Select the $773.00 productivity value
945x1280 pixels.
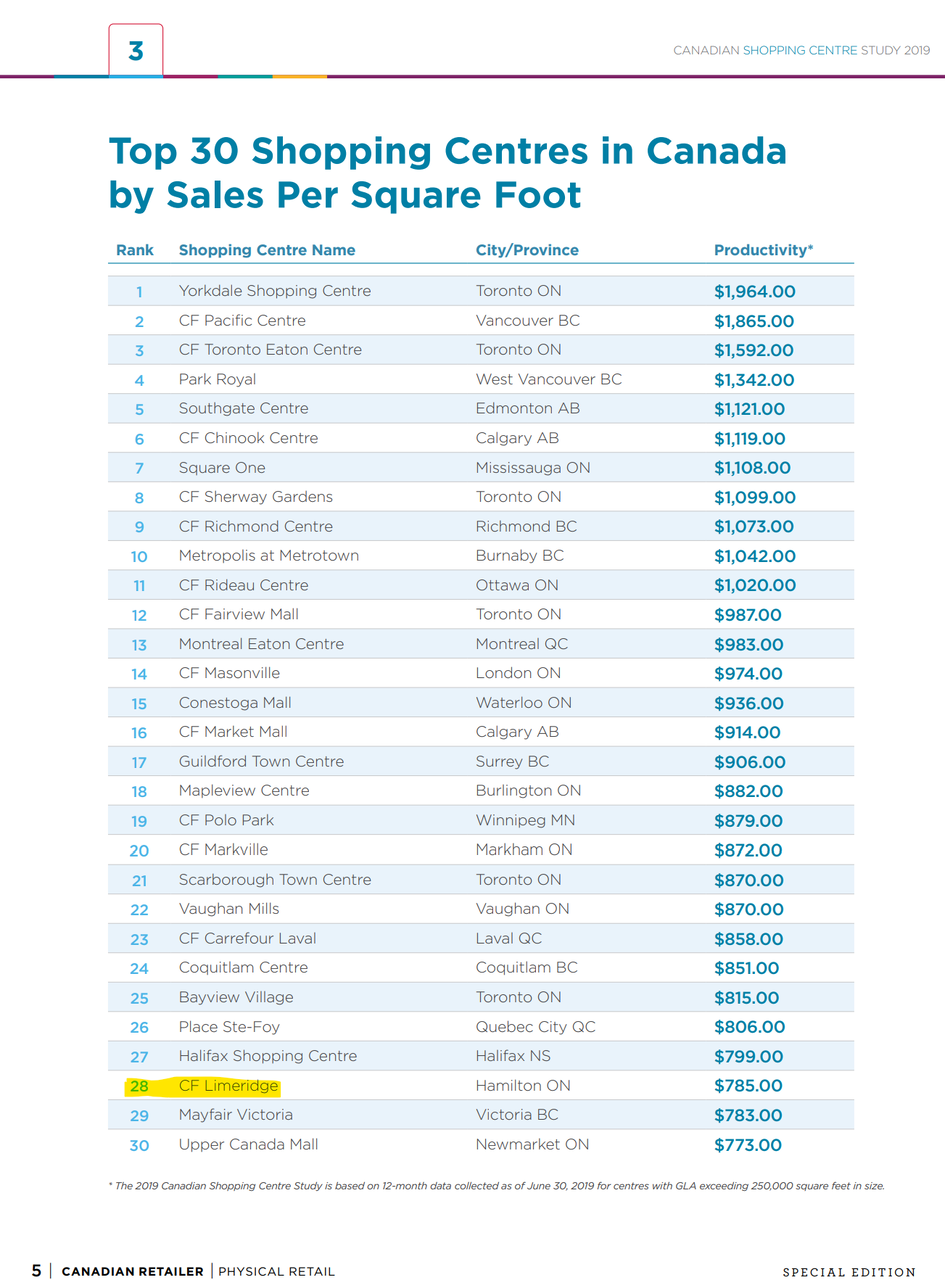[x=748, y=1145]
